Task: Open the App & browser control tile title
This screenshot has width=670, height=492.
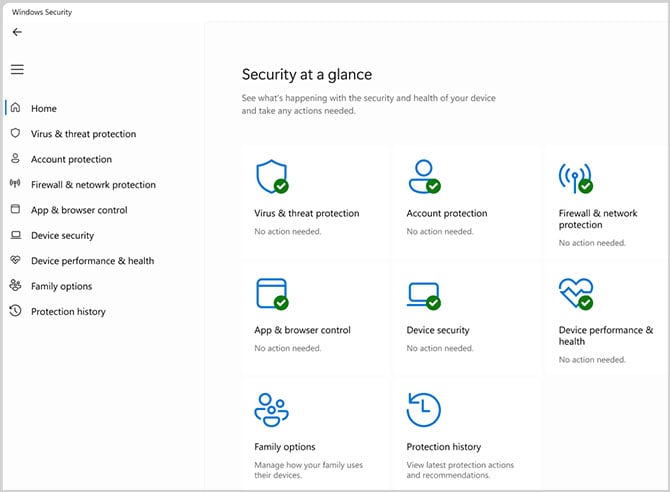Action: (303, 330)
